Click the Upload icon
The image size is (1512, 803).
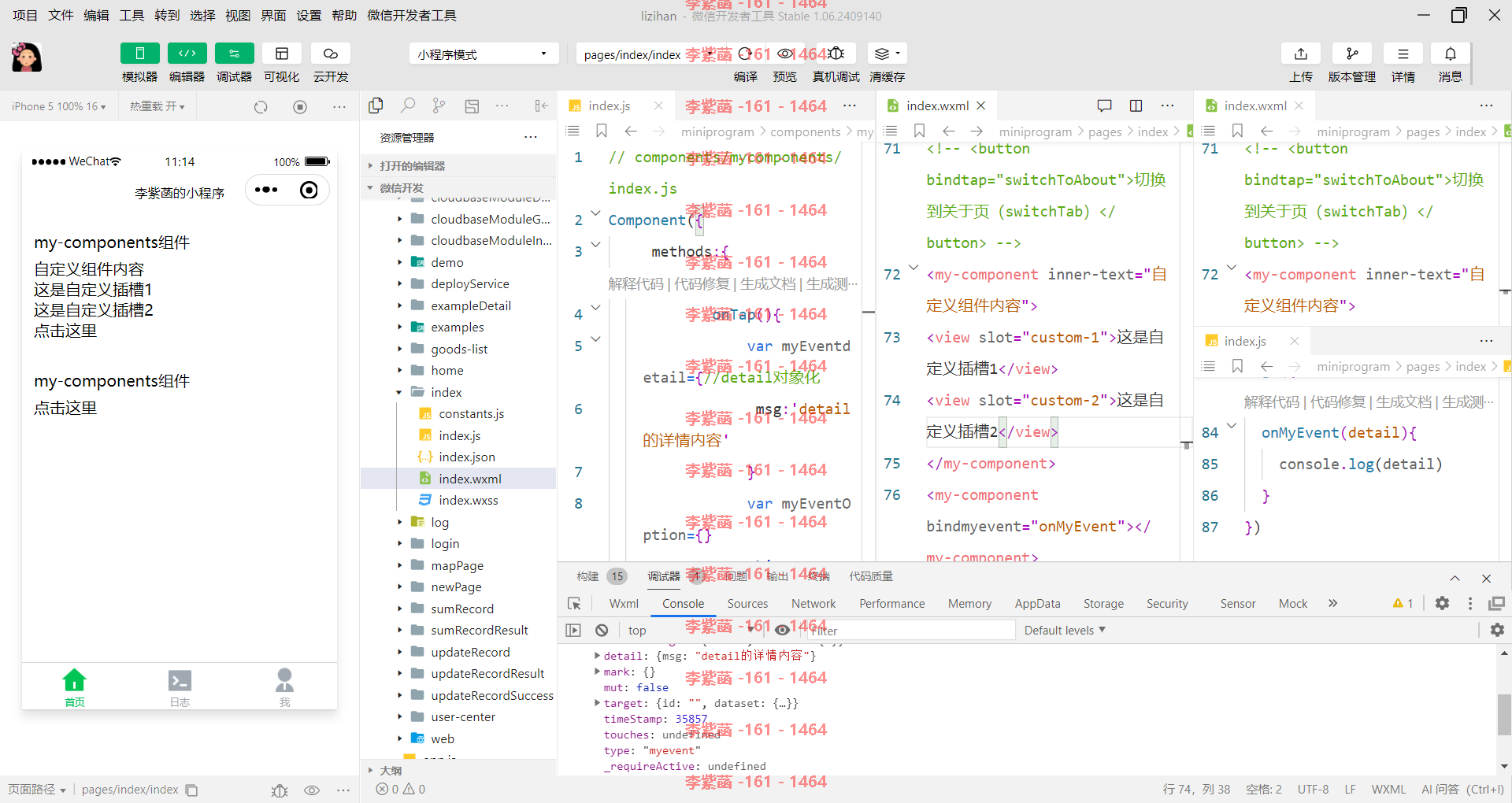1301,54
